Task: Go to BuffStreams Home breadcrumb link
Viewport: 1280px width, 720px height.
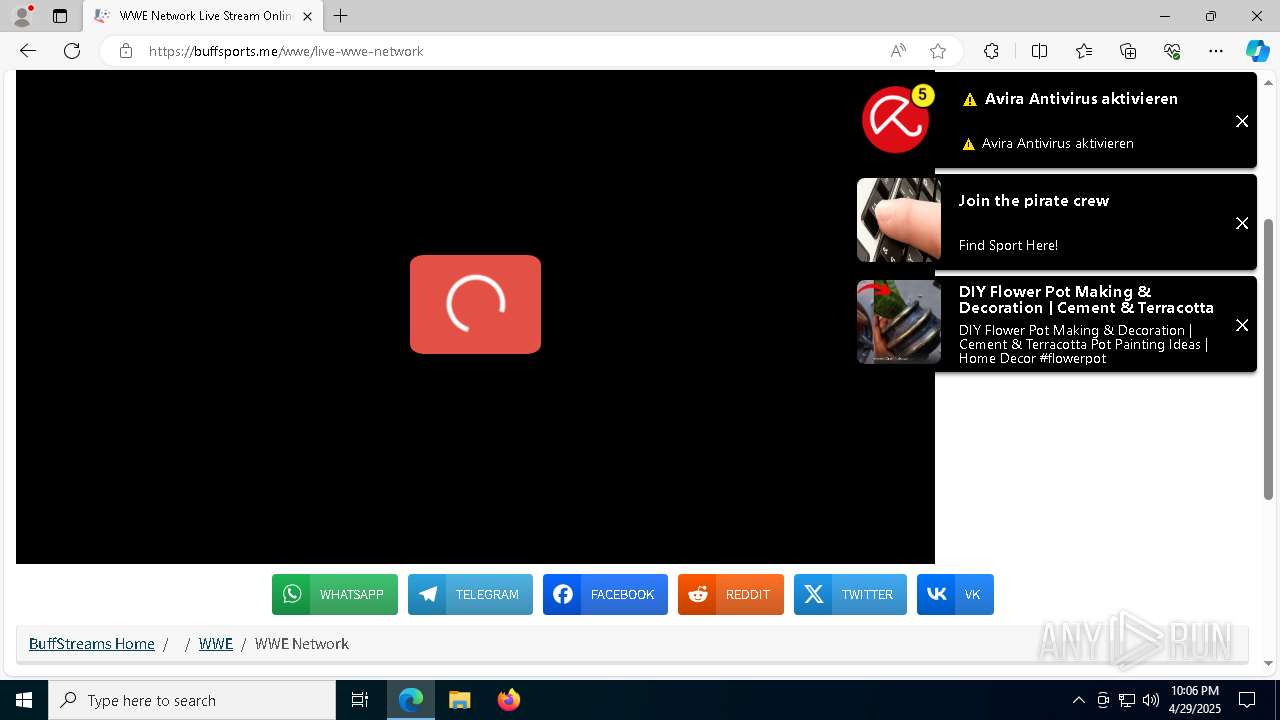Action: tap(92, 643)
